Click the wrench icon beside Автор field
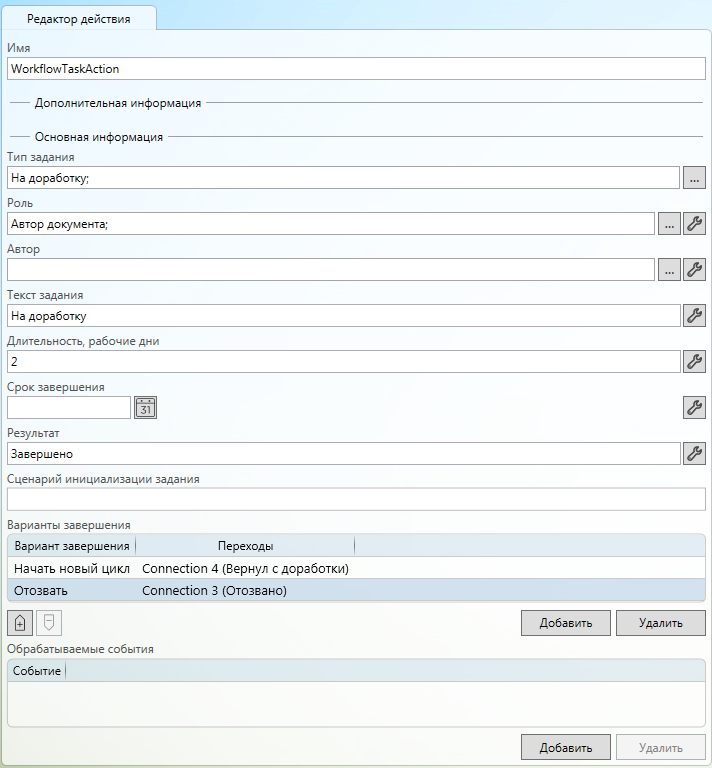The height and width of the screenshot is (768, 712). 695,269
